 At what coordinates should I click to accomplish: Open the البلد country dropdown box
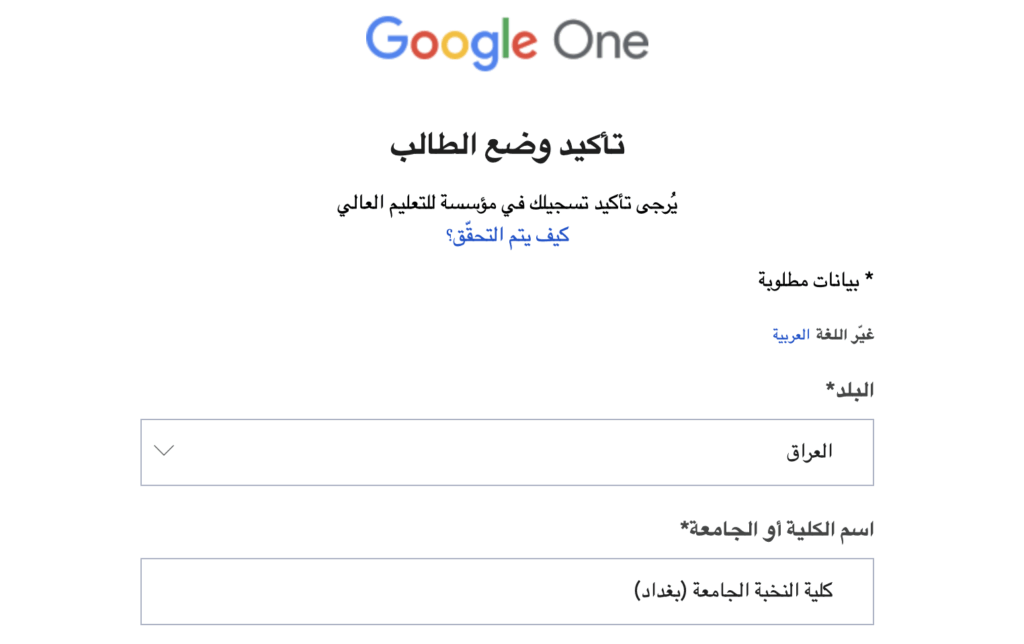[x=507, y=452]
